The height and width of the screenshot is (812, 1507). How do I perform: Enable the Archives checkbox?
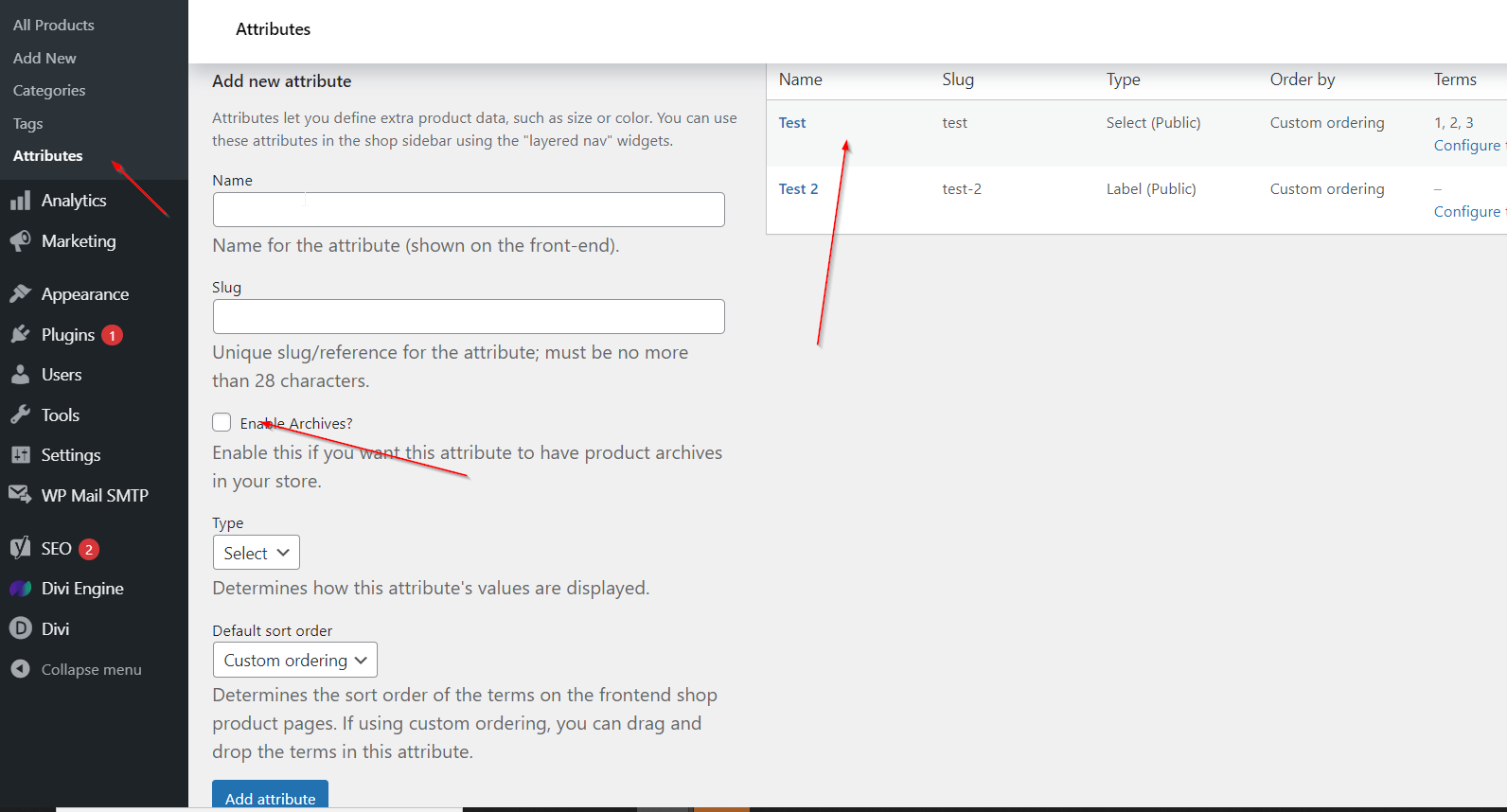coord(222,422)
